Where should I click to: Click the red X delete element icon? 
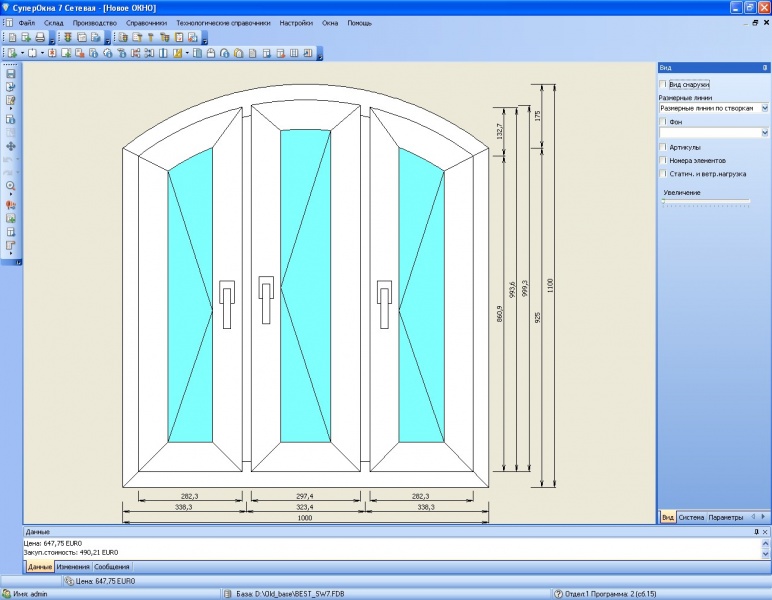52,53
